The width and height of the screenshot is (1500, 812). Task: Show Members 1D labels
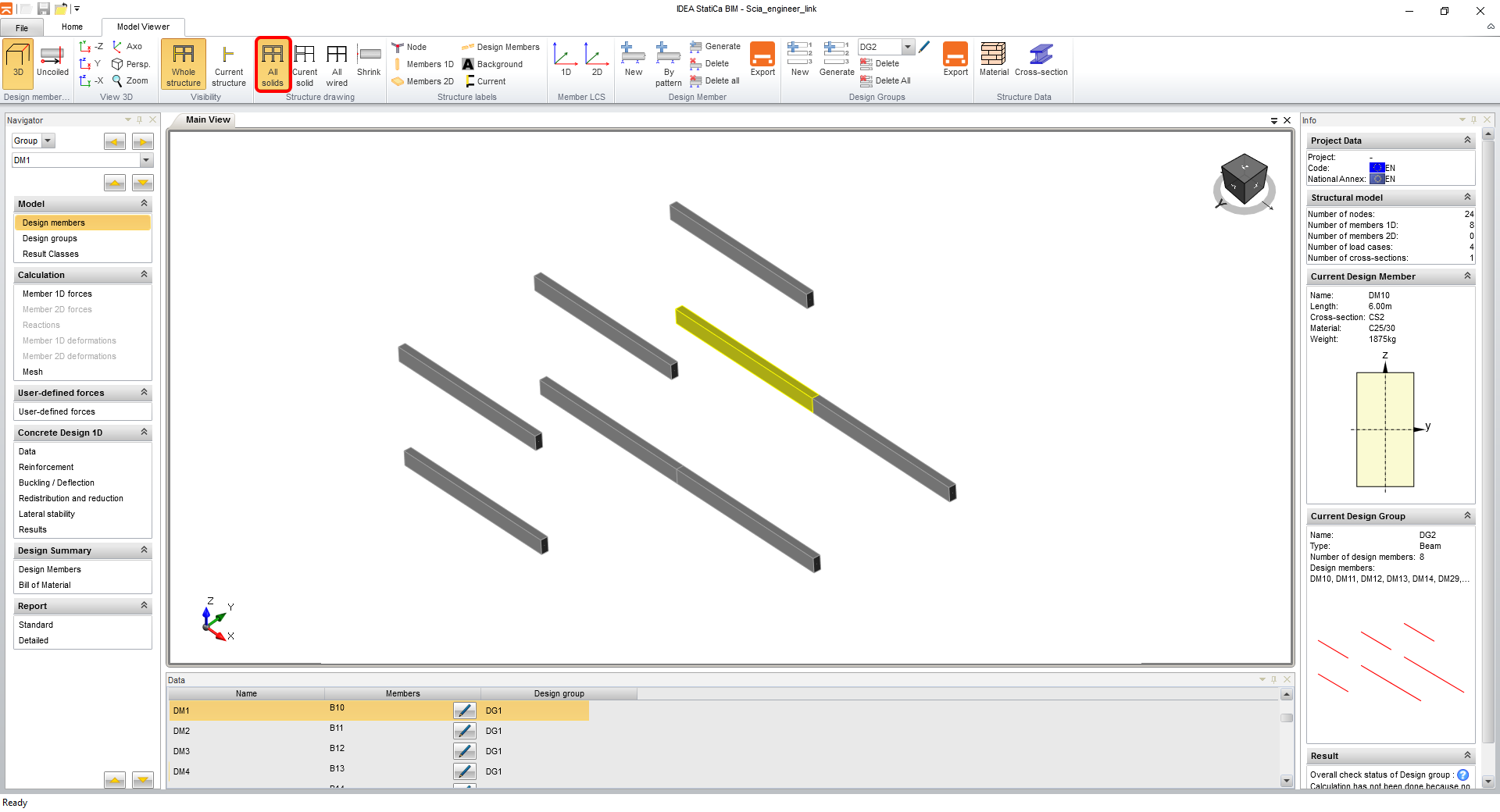423,64
